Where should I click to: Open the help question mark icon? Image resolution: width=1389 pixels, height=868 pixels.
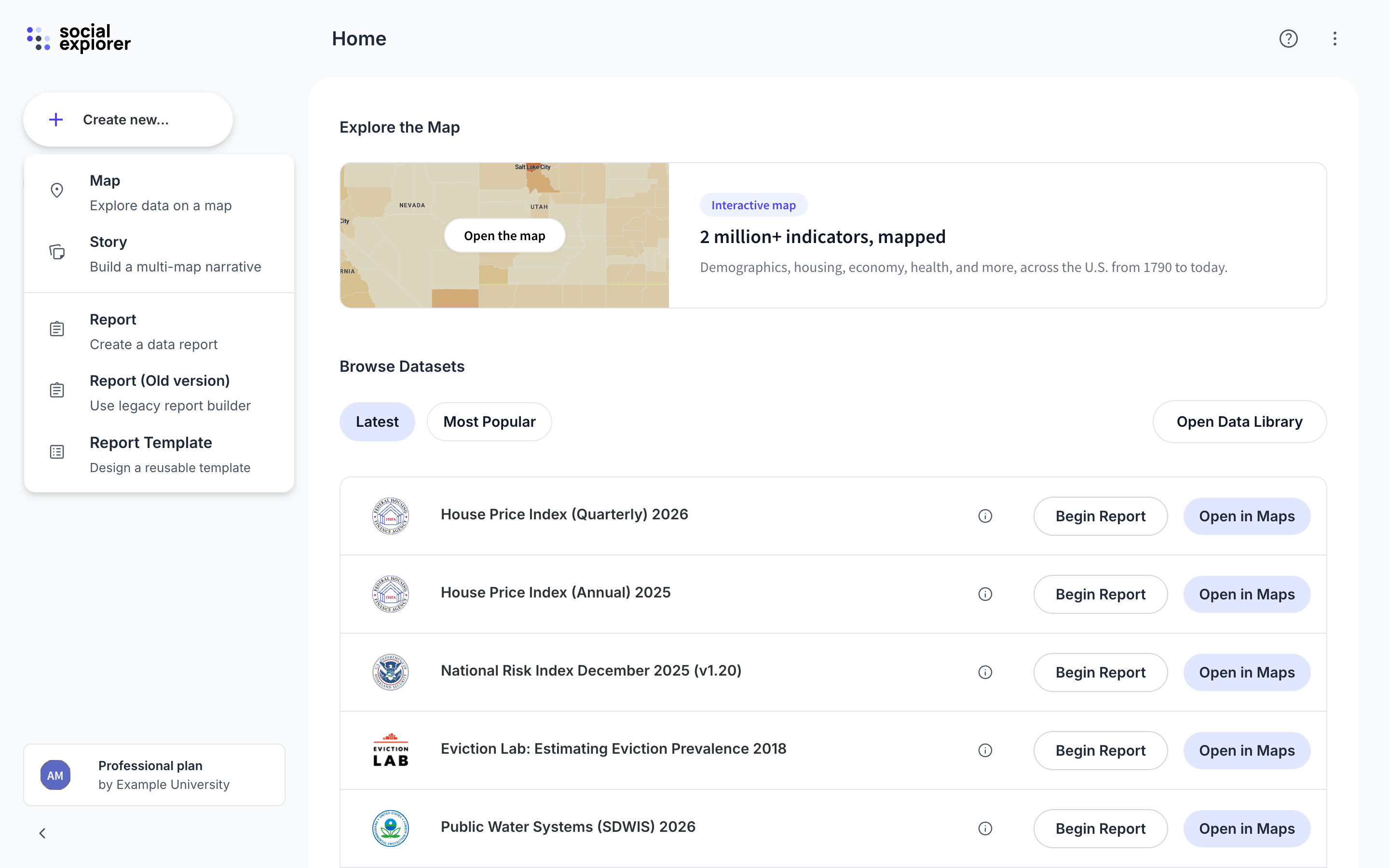(x=1289, y=39)
